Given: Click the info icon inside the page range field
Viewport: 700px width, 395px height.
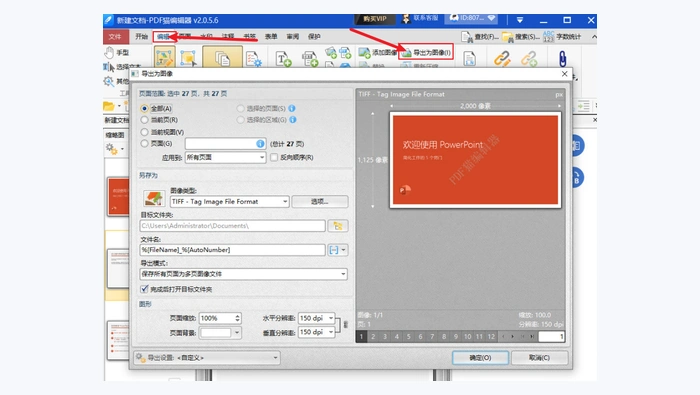Looking at the screenshot, I should pos(260,143).
